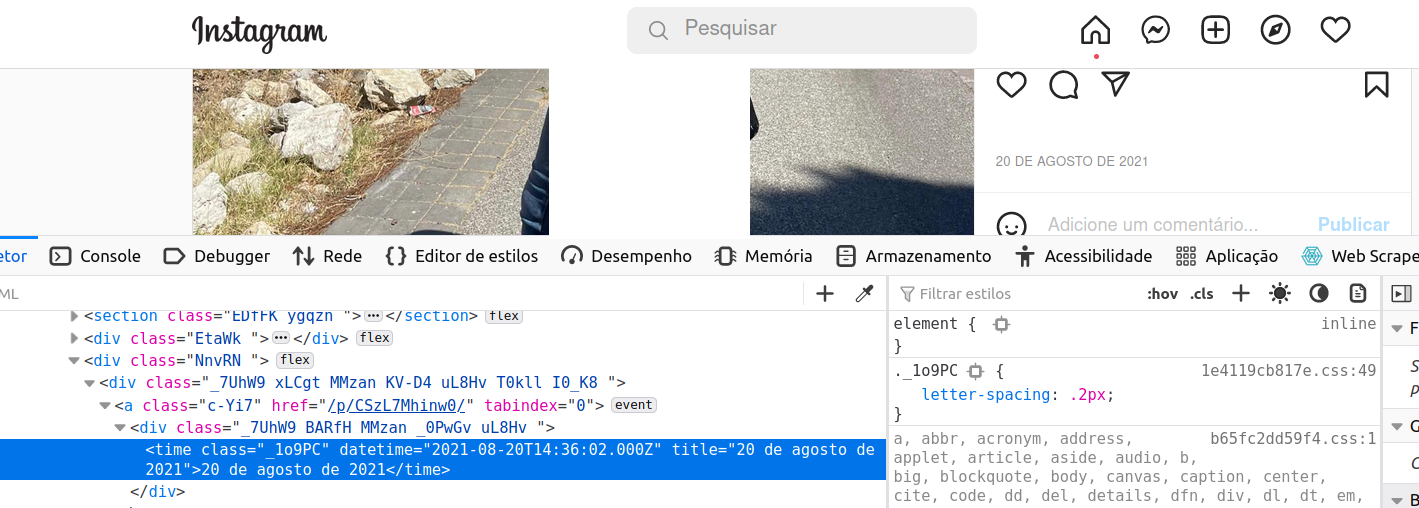Share the post via paper plane icon

click(x=1116, y=84)
